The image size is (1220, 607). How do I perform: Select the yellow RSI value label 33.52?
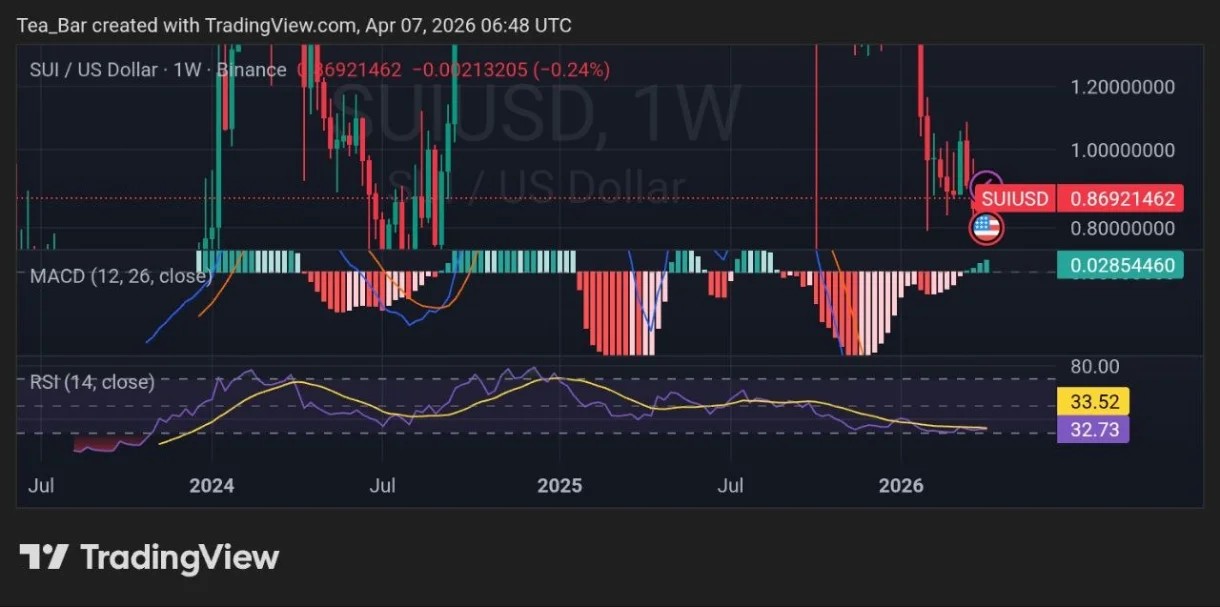[x=1093, y=400]
